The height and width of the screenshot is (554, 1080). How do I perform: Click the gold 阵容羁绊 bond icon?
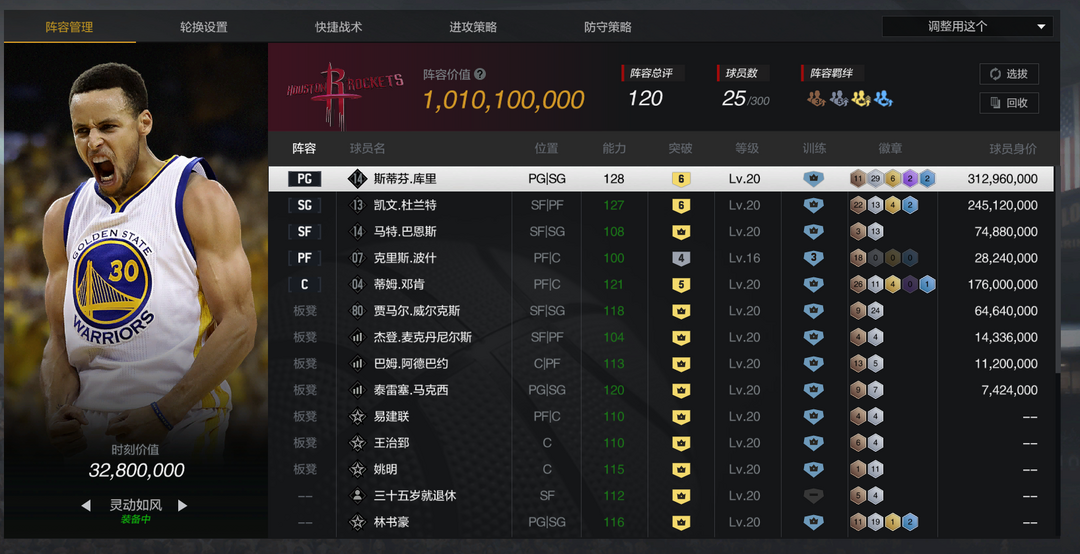(860, 98)
